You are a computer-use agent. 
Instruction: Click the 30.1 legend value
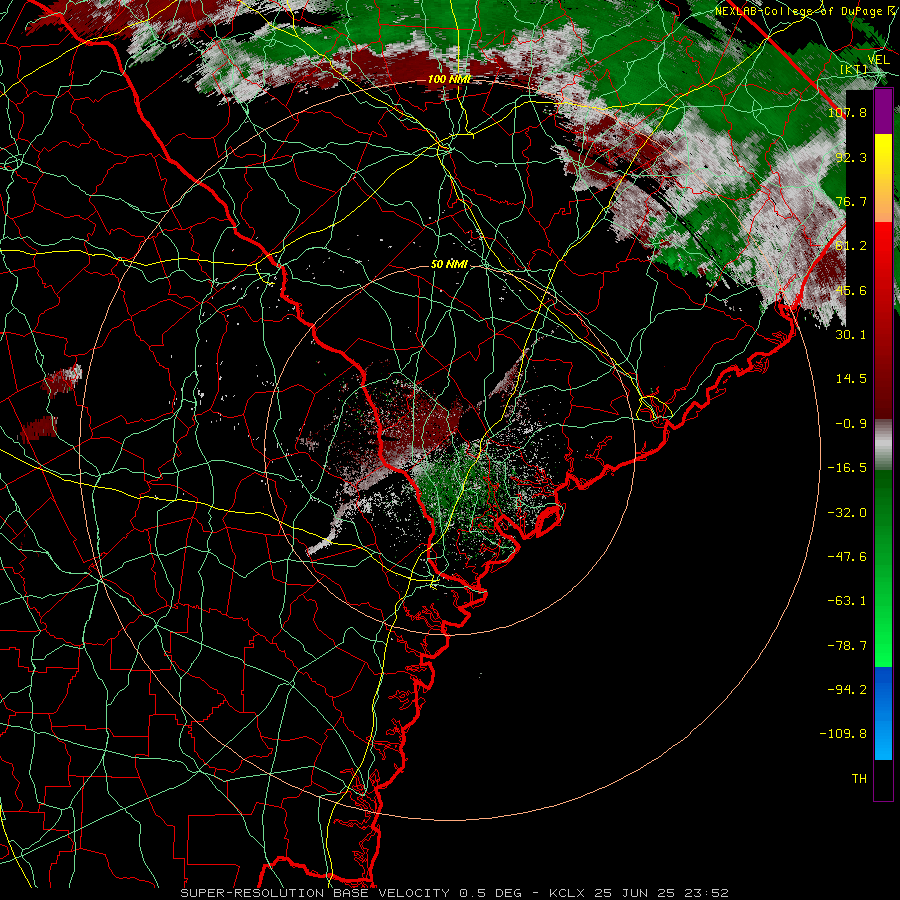pos(851,335)
